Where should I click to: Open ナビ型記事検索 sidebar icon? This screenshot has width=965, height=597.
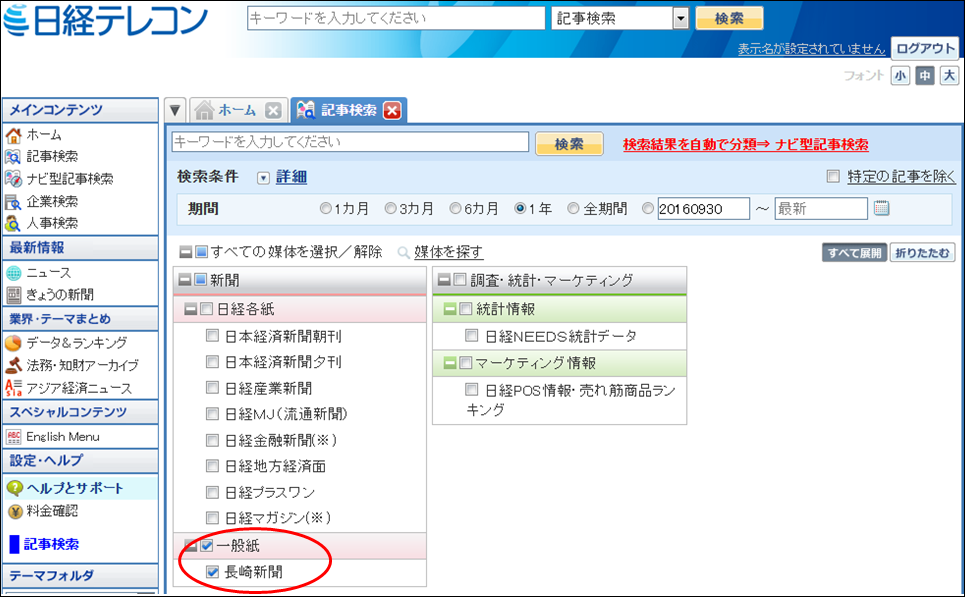click(13, 179)
